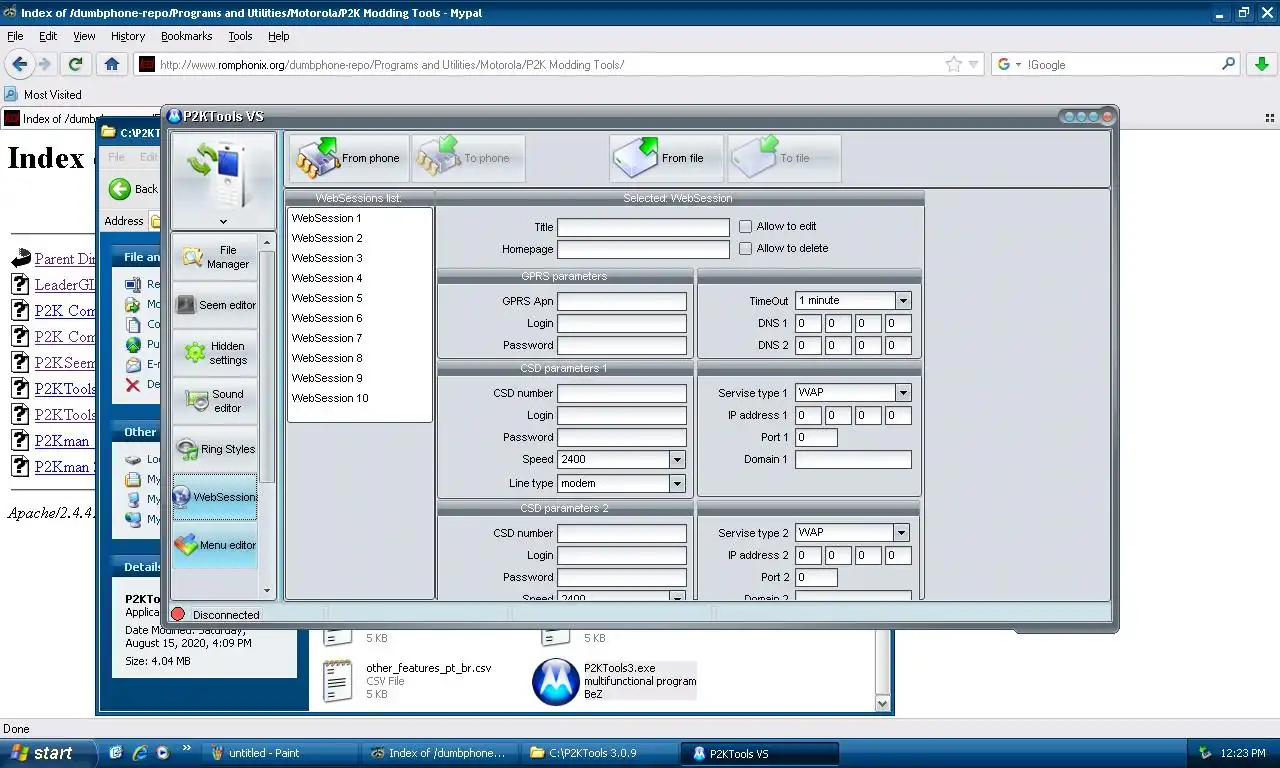Select WebSession 5 in the list
Image resolution: width=1280 pixels, height=768 pixels.
point(359,298)
